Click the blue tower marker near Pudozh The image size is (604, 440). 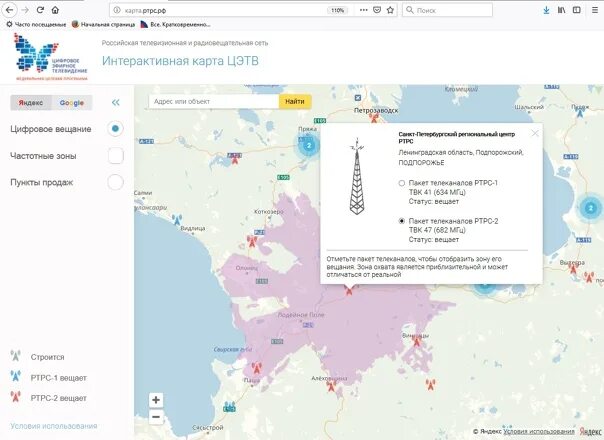[x=580, y=112]
